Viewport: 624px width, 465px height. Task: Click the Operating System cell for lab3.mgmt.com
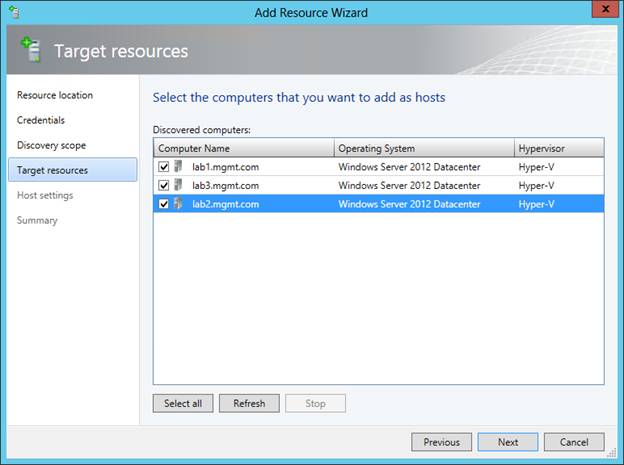pos(409,186)
